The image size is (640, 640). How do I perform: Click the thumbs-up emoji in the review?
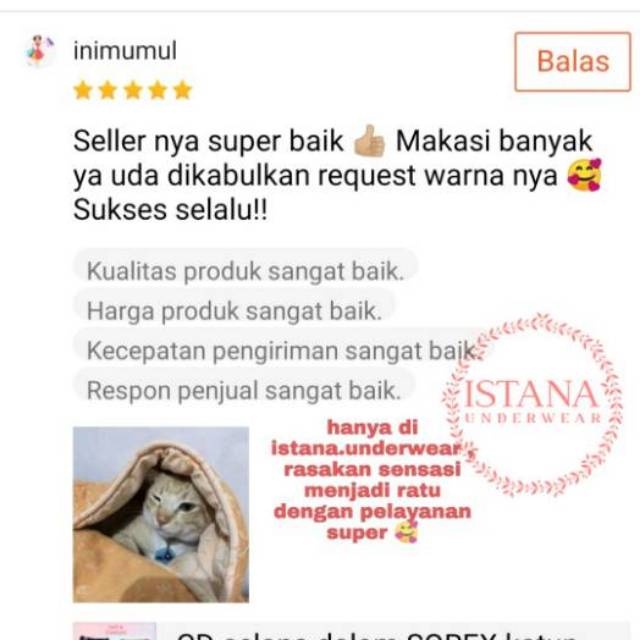369,141
